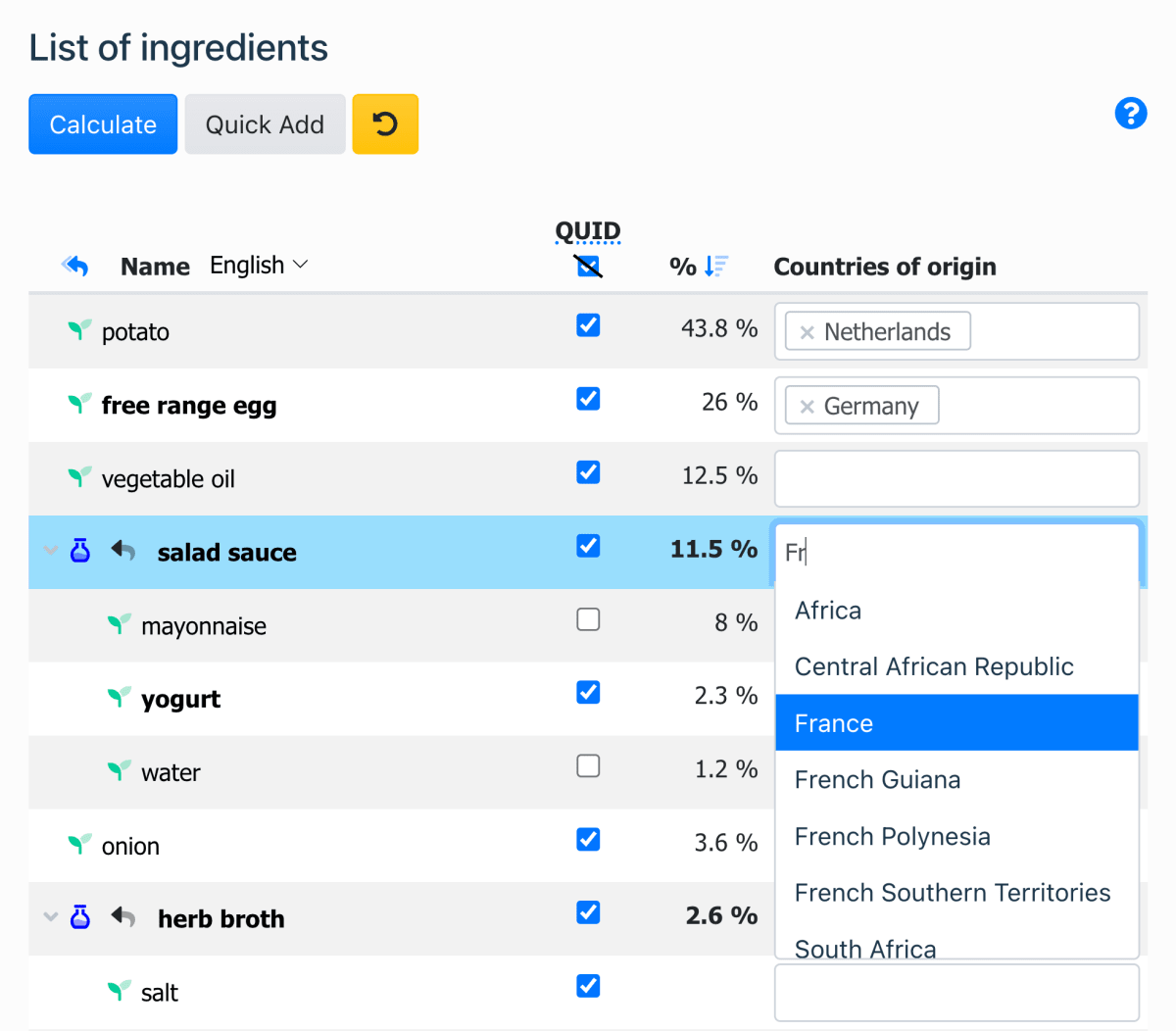
Task: Open the blue help question mark
Action: [1131, 114]
